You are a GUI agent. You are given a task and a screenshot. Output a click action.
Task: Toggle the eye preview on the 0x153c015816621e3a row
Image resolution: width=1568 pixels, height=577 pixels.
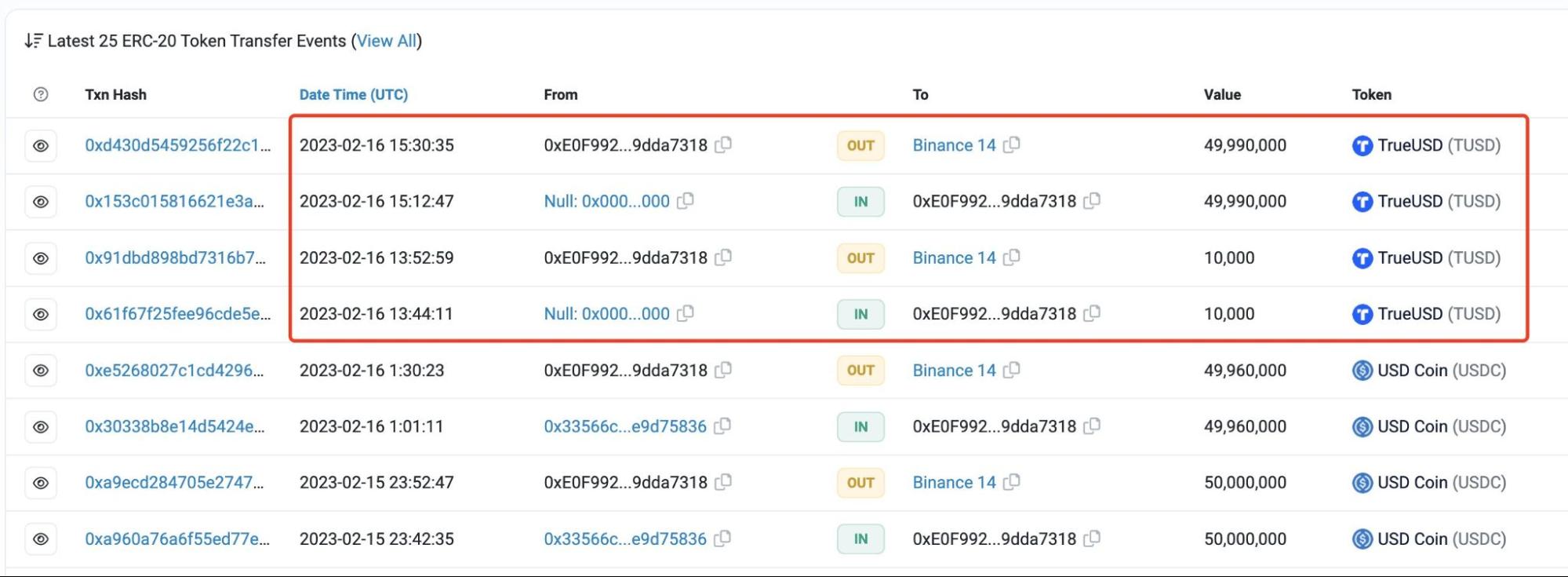41,202
